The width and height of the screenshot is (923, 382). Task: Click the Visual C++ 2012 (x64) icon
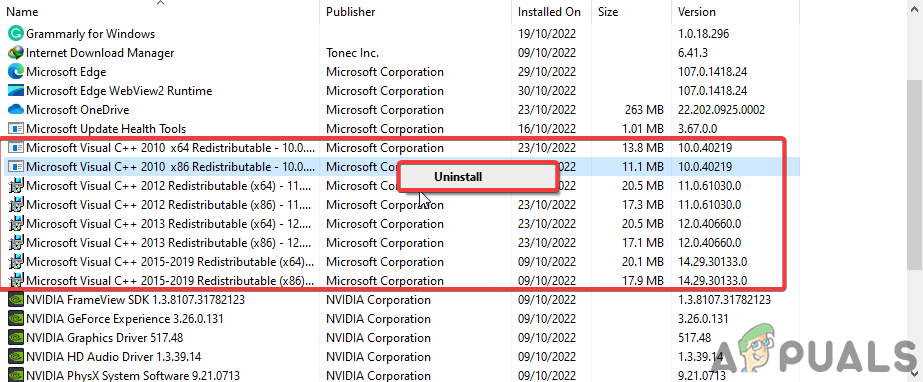(16, 185)
